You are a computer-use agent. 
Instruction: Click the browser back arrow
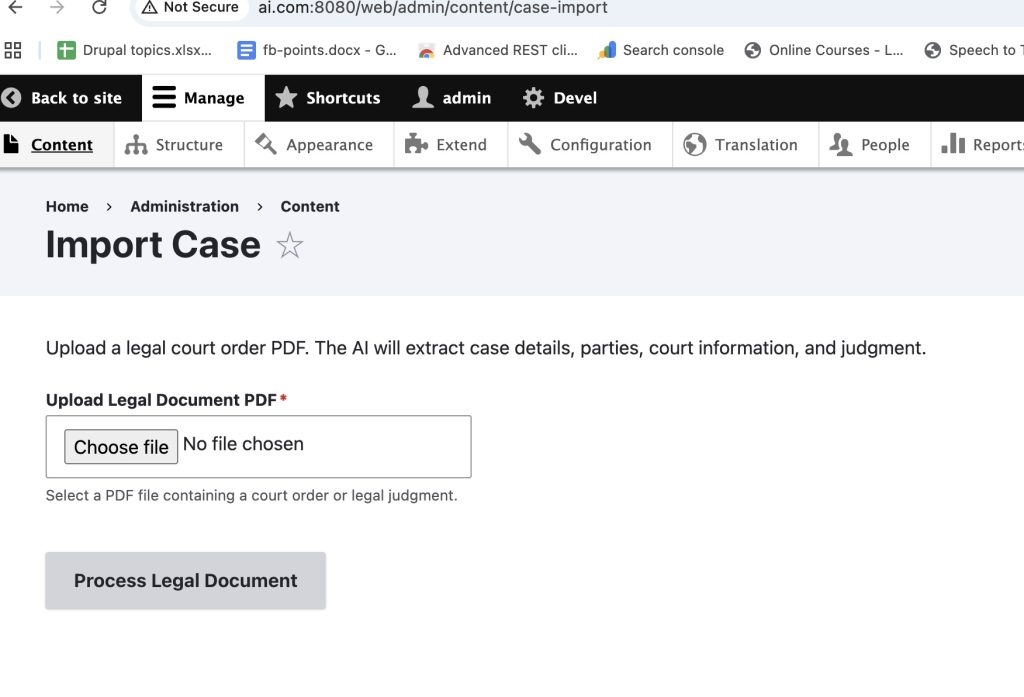coord(15,8)
